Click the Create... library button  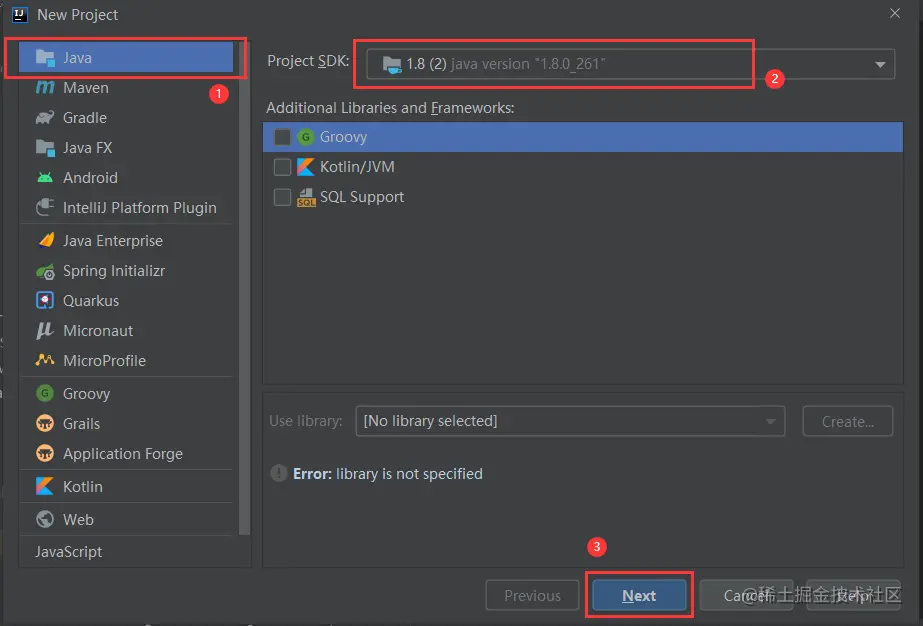848,421
